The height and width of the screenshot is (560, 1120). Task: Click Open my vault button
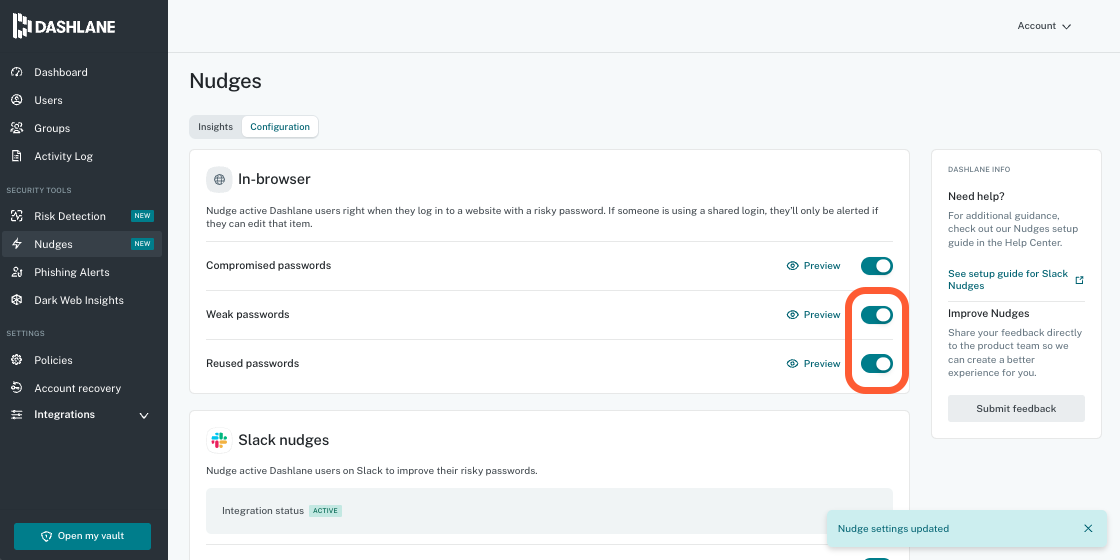pos(82,536)
